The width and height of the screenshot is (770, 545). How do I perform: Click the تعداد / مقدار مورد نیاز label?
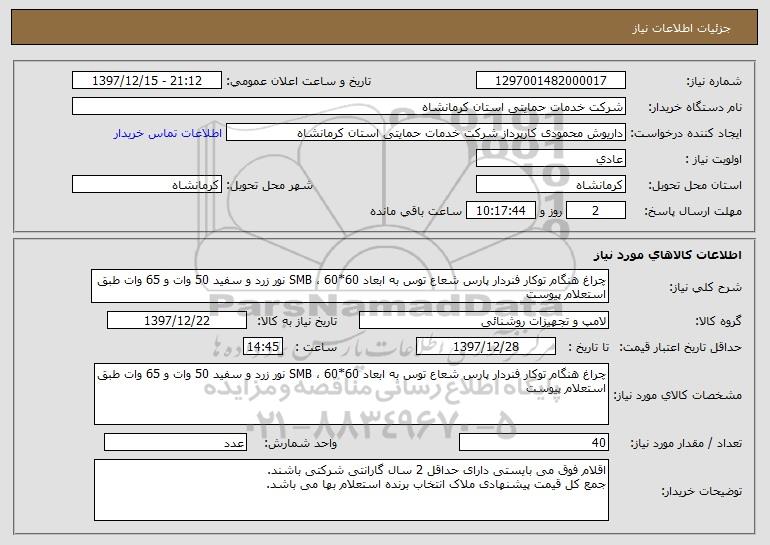pos(686,443)
